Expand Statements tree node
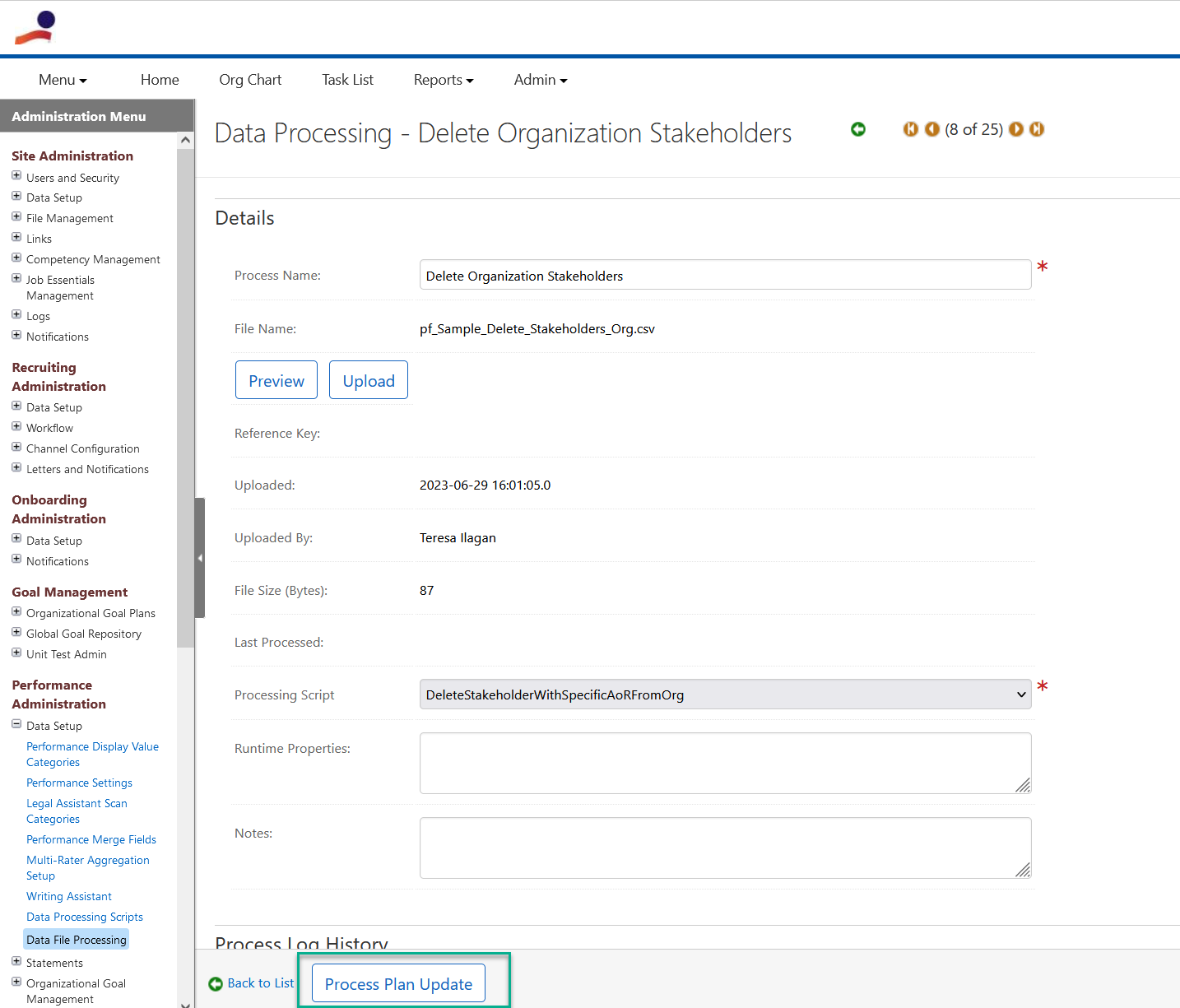 [16, 961]
